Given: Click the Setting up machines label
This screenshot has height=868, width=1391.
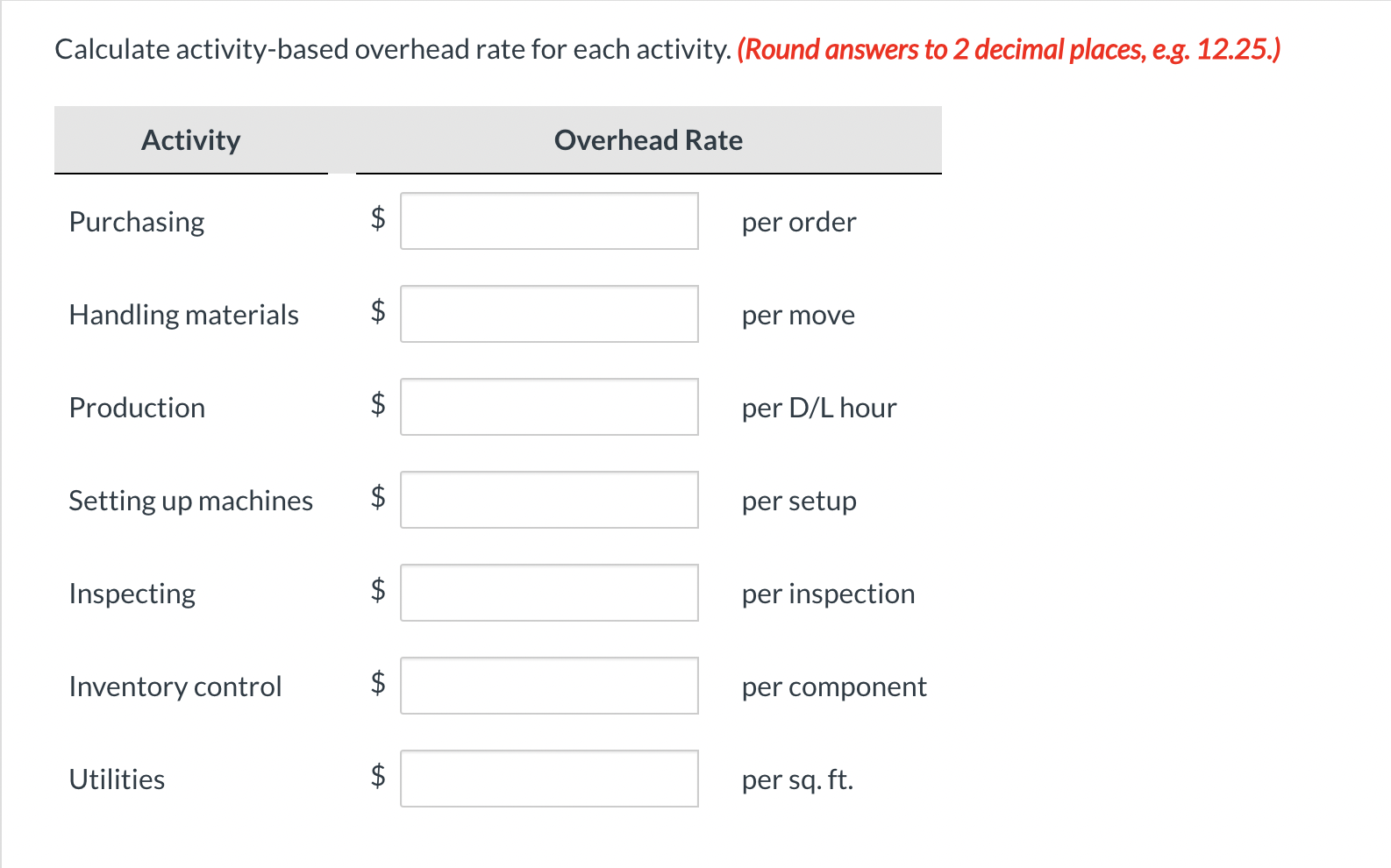Looking at the screenshot, I should [x=191, y=500].
